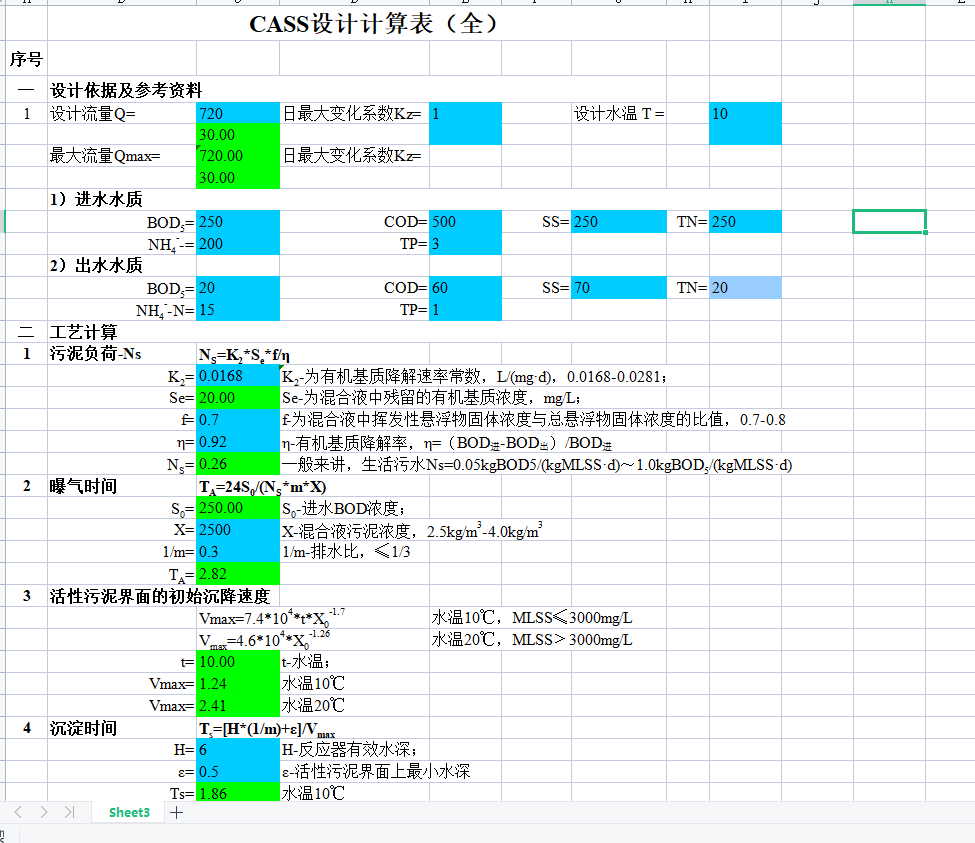This screenshot has height=843, width=975.
Task: Select the influent TP value 3
Action: (x=465, y=244)
